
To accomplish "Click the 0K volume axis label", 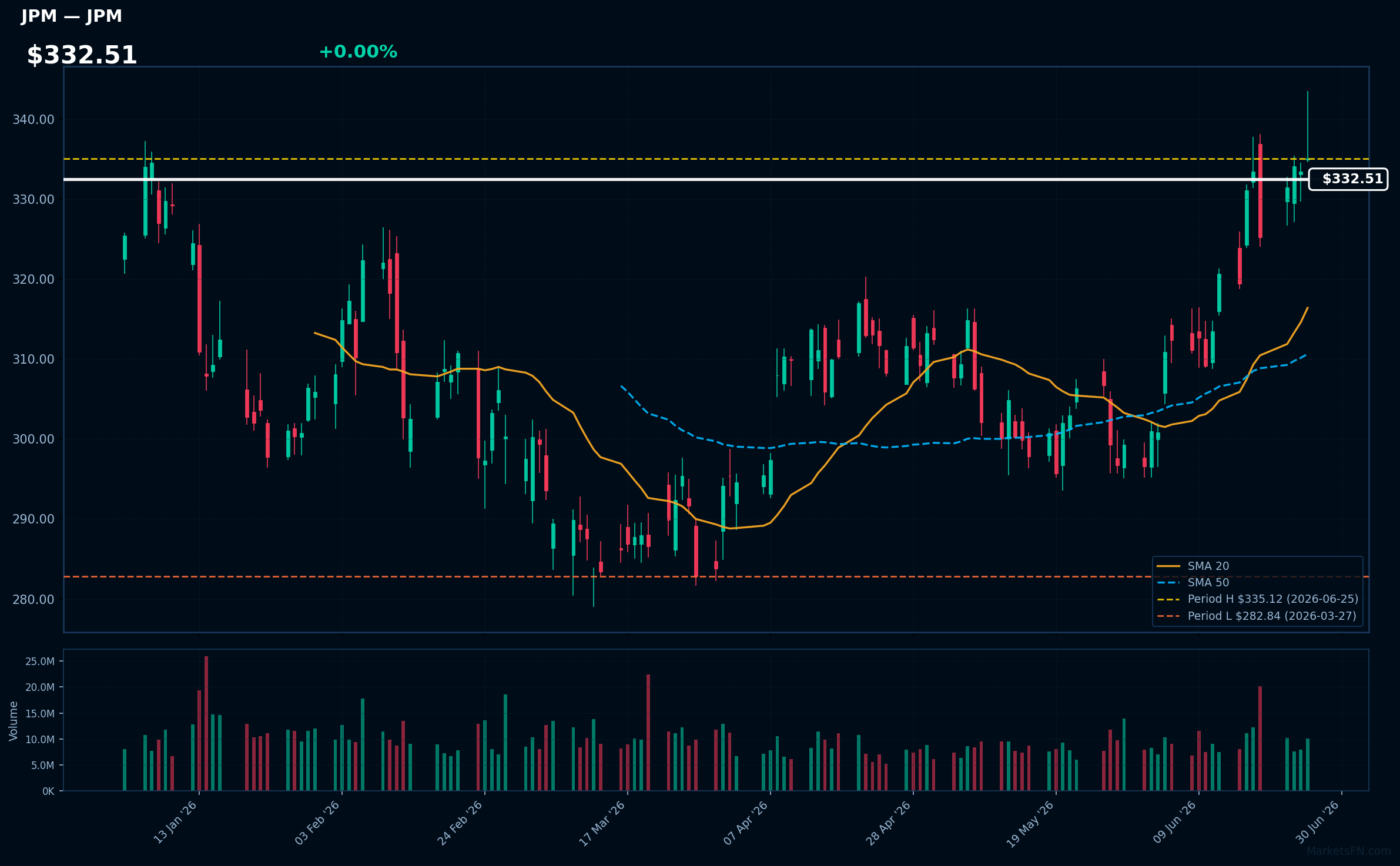I will pyautogui.click(x=48, y=791).
